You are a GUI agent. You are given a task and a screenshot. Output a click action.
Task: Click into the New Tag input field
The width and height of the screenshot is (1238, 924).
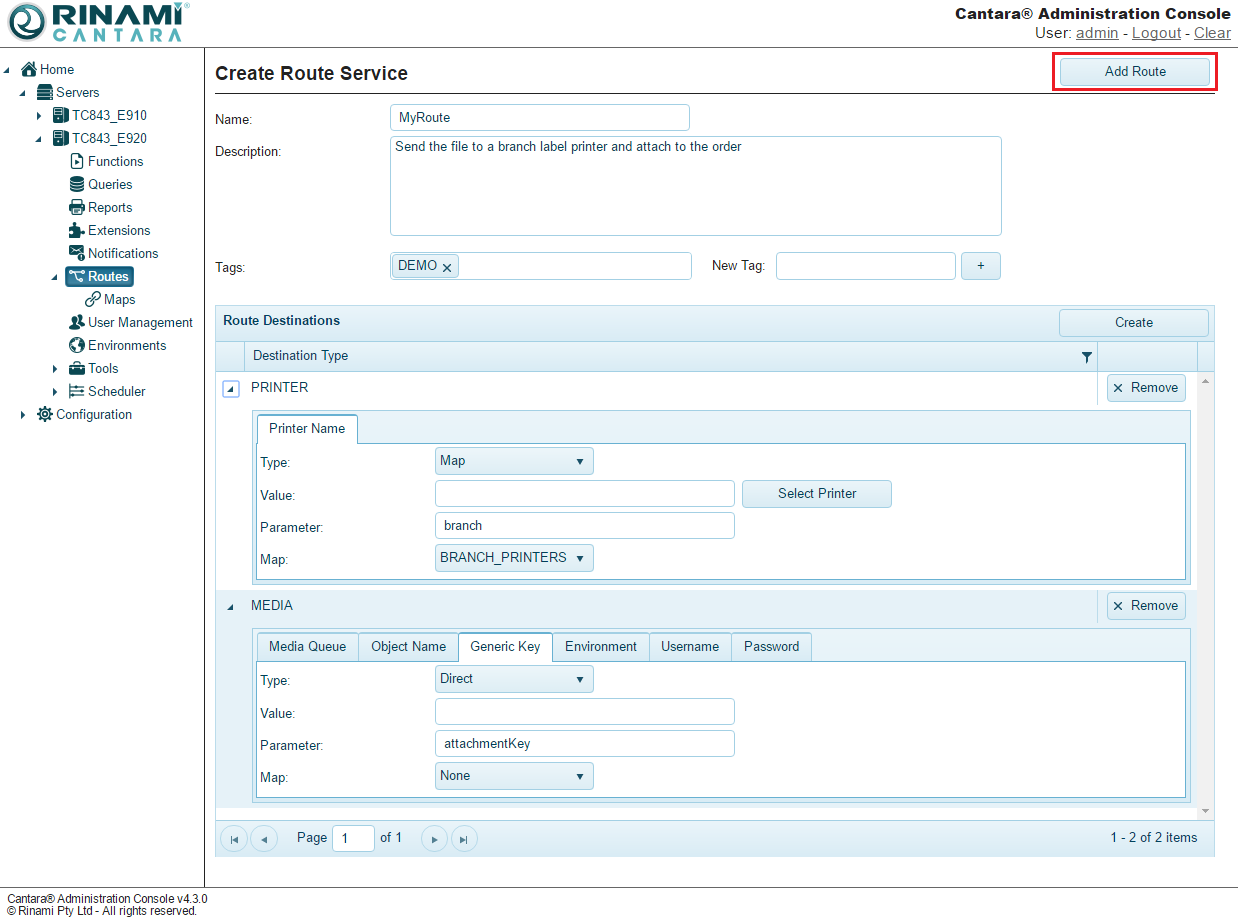tap(865, 266)
